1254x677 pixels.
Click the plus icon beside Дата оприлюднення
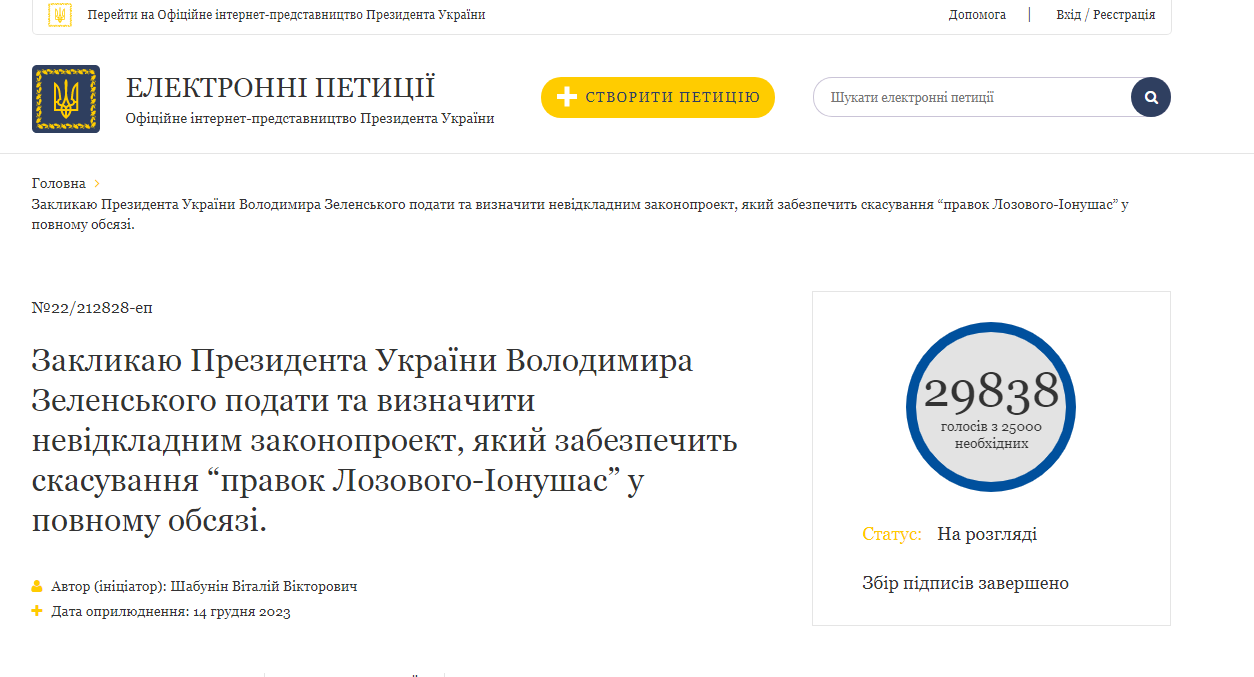click(x=37, y=611)
